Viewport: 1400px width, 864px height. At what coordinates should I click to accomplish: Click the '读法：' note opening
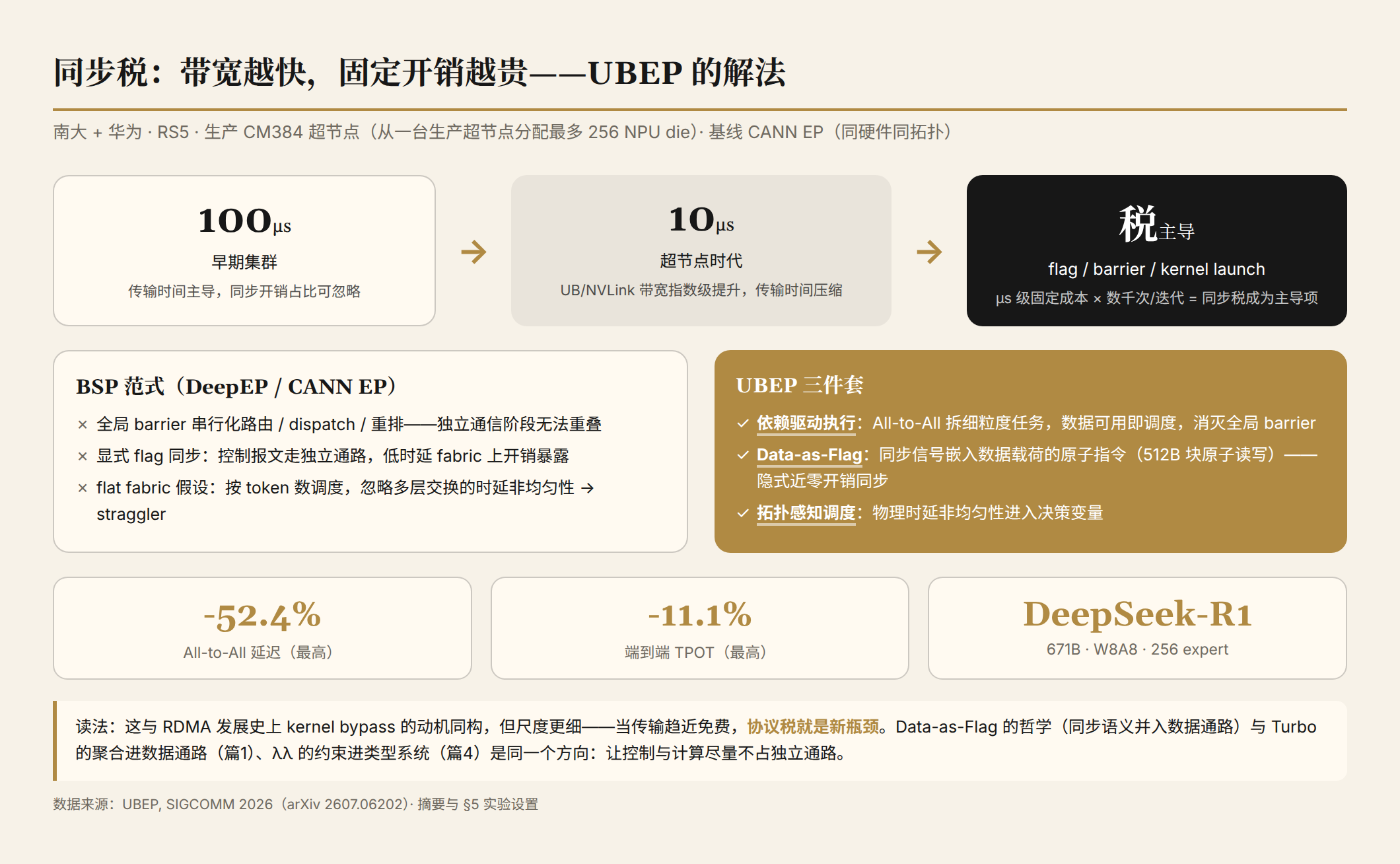click(100, 727)
